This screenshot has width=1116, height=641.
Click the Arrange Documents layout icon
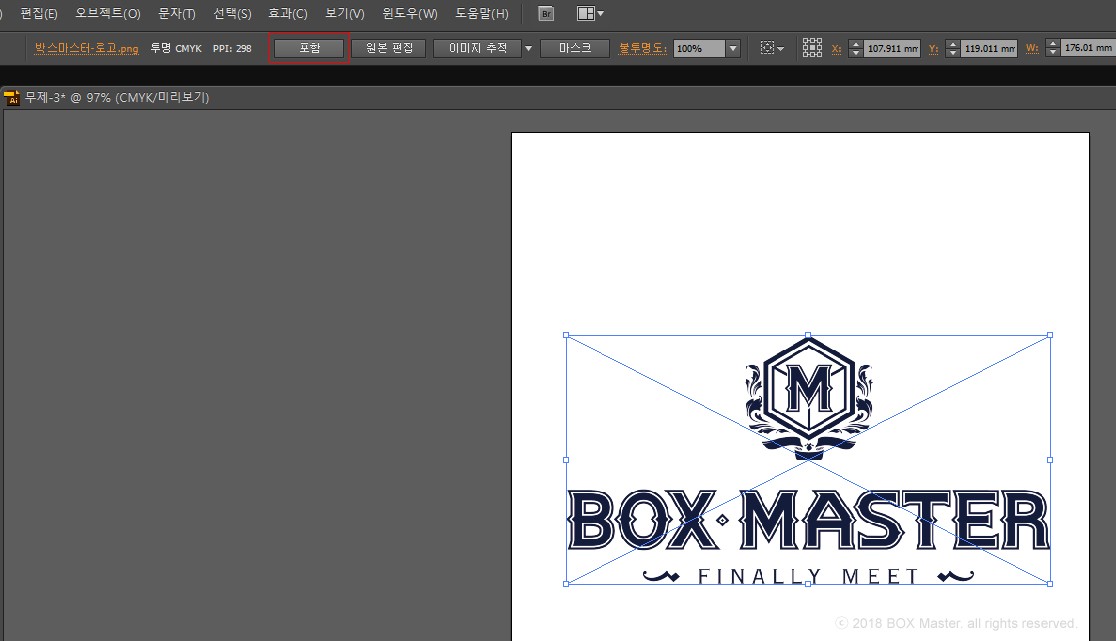(x=586, y=14)
